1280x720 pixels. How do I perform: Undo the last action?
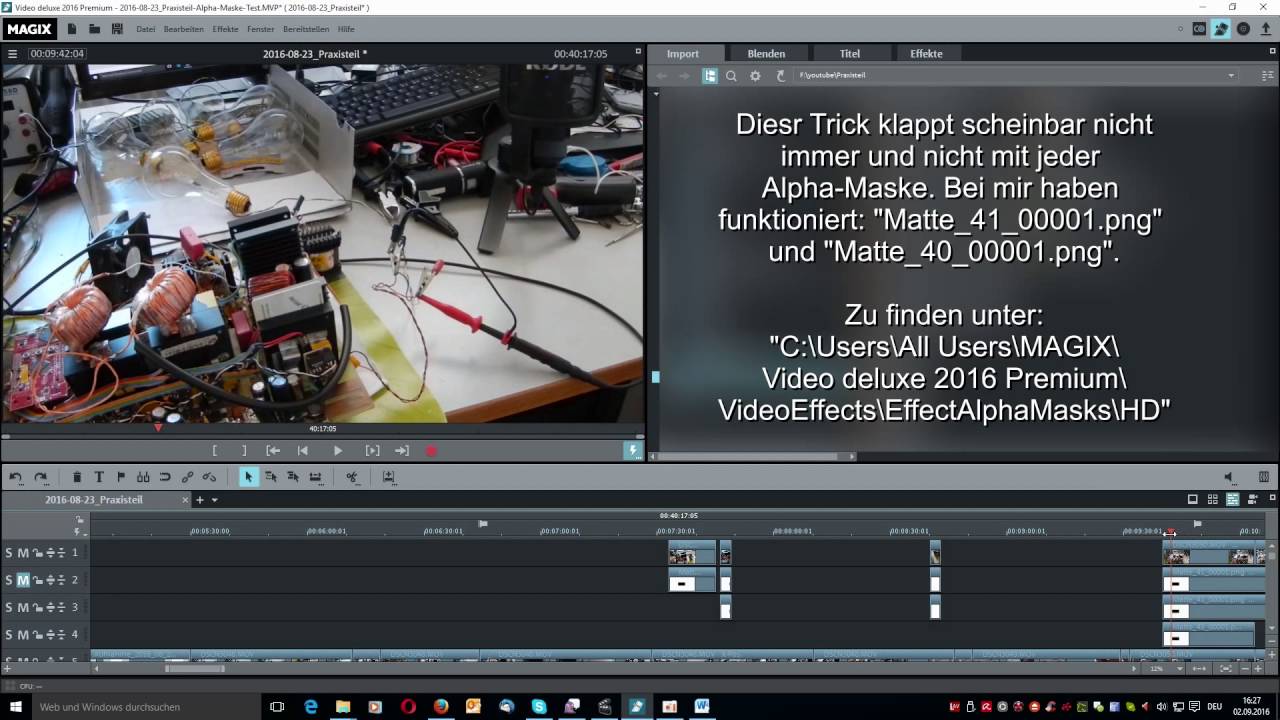click(16, 477)
